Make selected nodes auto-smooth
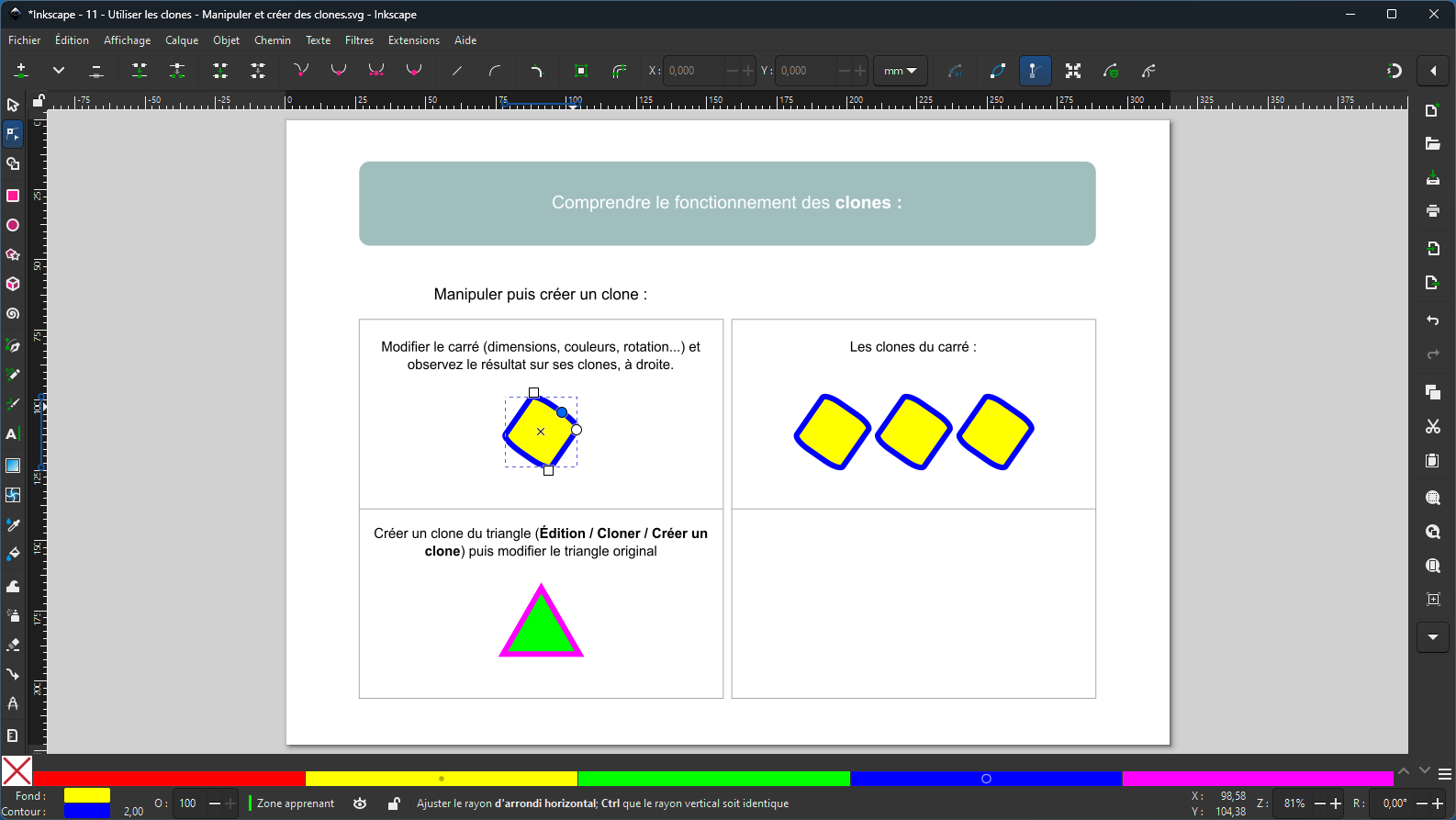The width and height of the screenshot is (1456, 820). [414, 71]
